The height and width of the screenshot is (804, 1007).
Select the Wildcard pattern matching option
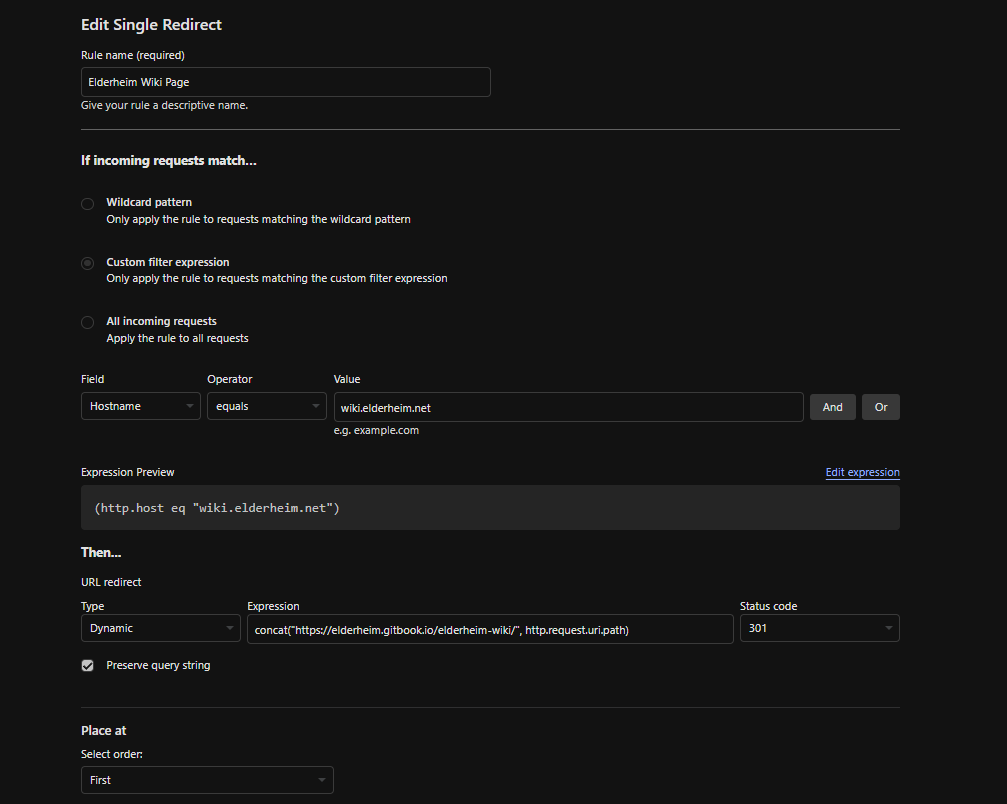pyautogui.click(x=87, y=203)
